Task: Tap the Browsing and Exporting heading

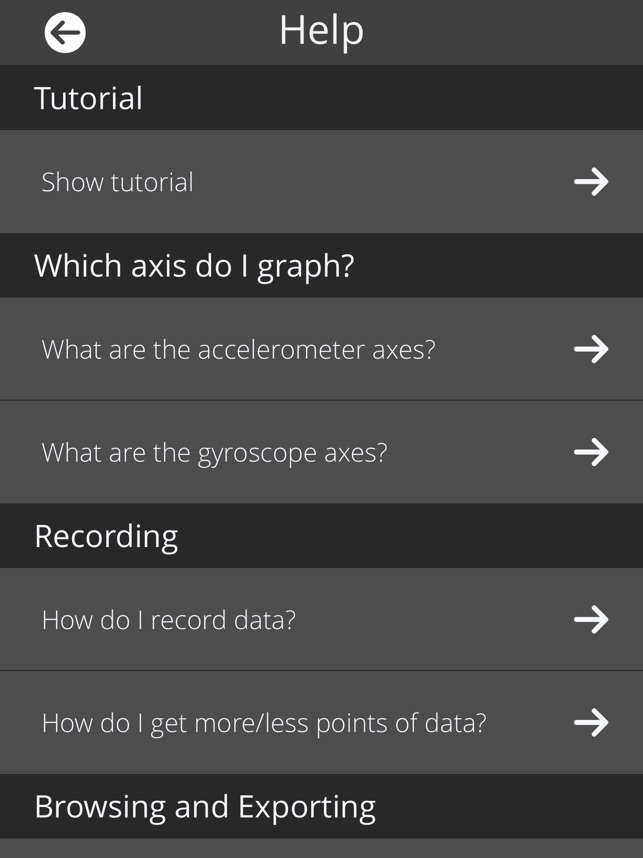Action: (204, 806)
